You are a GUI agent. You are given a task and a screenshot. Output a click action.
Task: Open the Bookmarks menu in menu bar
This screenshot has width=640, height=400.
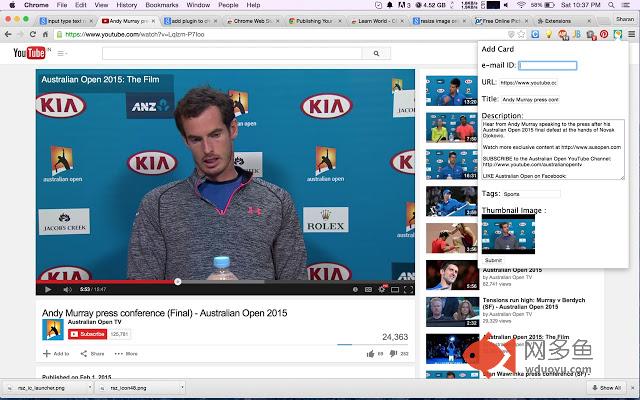pyautogui.click(x=162, y=5)
